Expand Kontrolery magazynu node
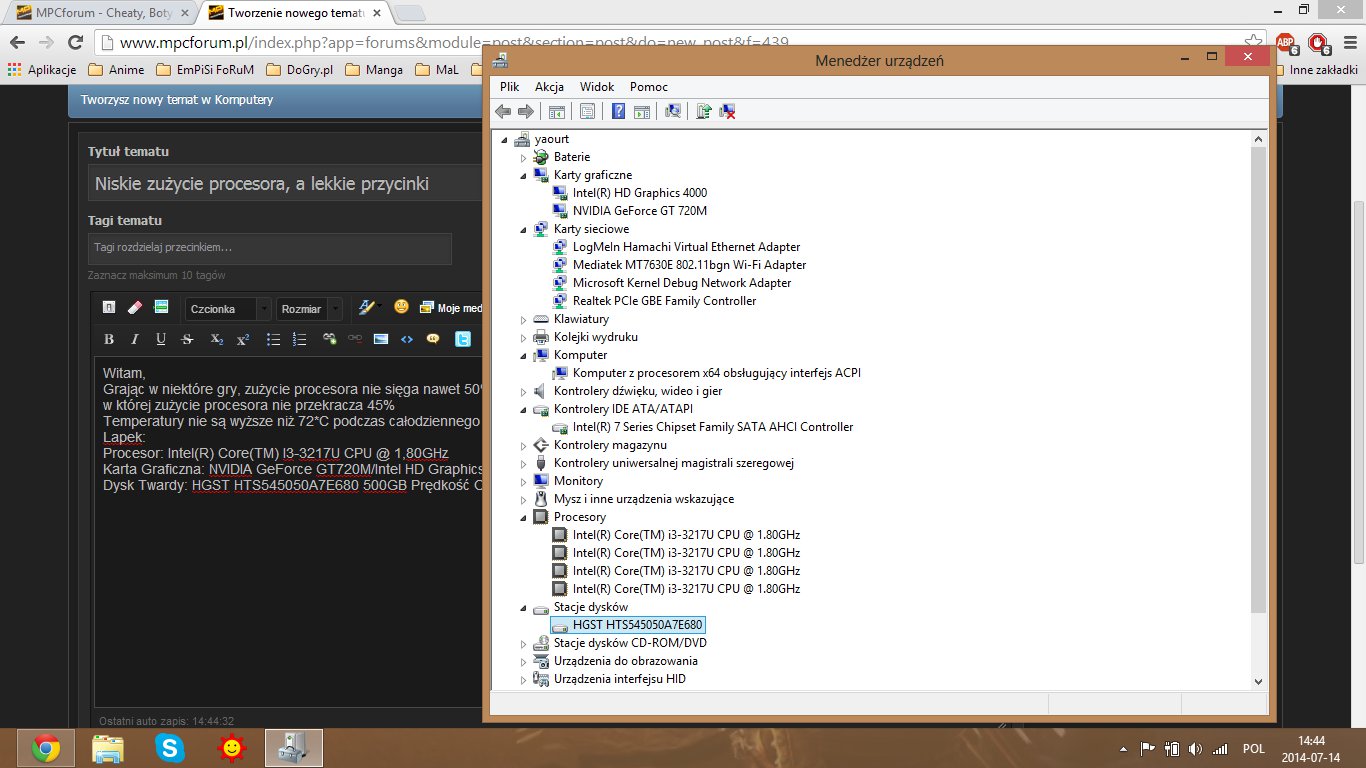This screenshot has height=768, width=1366. pos(523,445)
